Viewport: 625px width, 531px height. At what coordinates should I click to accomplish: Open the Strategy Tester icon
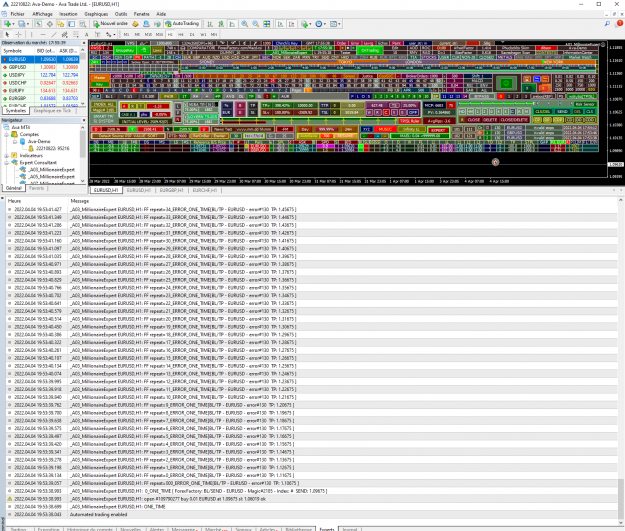pyautogui.click(x=82, y=24)
